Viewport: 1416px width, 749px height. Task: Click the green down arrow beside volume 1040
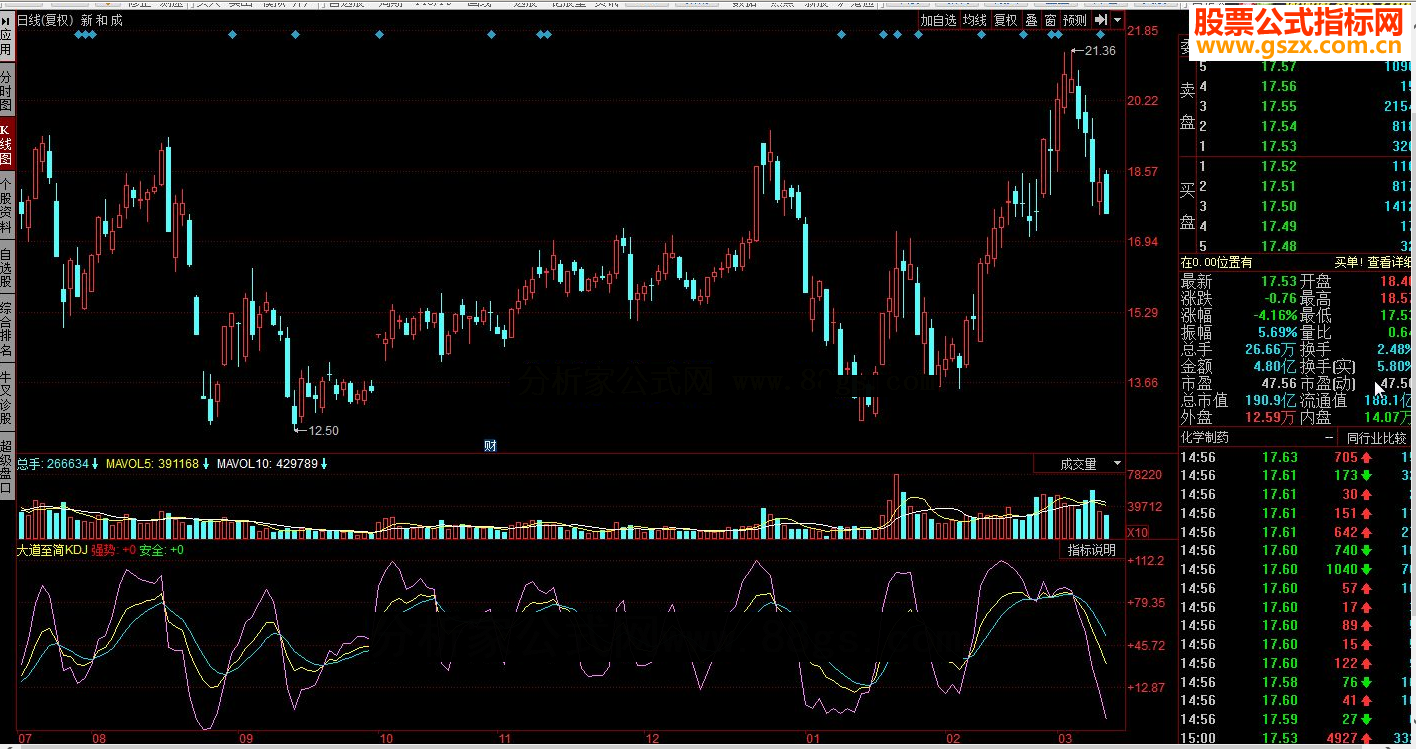coord(1366,570)
